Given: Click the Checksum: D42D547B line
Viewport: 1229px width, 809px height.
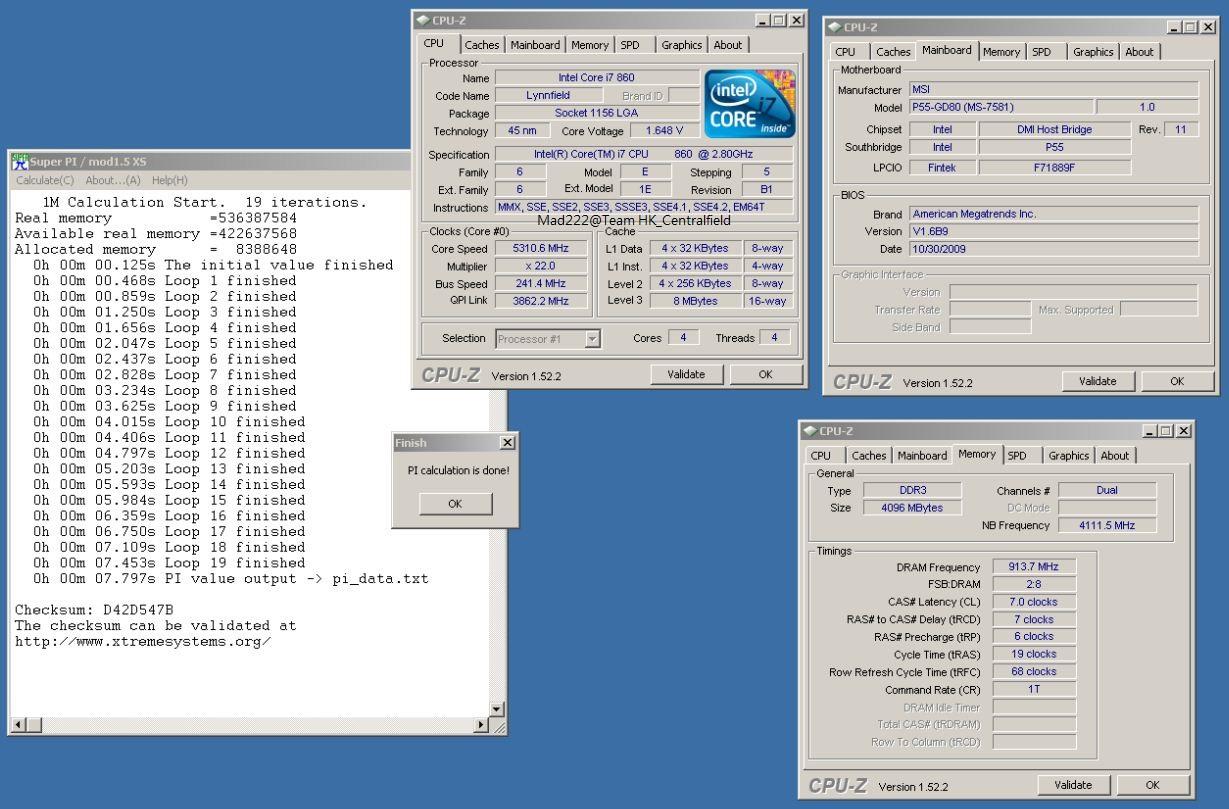Looking at the screenshot, I should point(95,609).
